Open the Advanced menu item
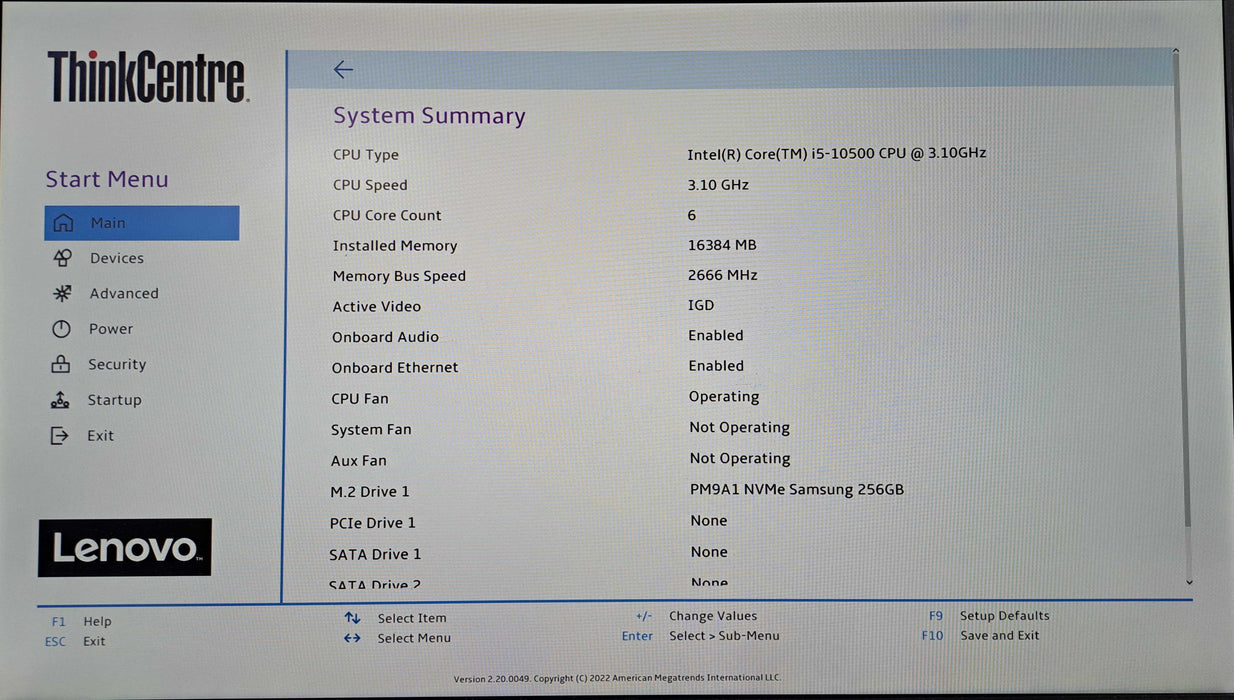Image resolution: width=1234 pixels, height=700 pixels. pyautogui.click(x=124, y=294)
